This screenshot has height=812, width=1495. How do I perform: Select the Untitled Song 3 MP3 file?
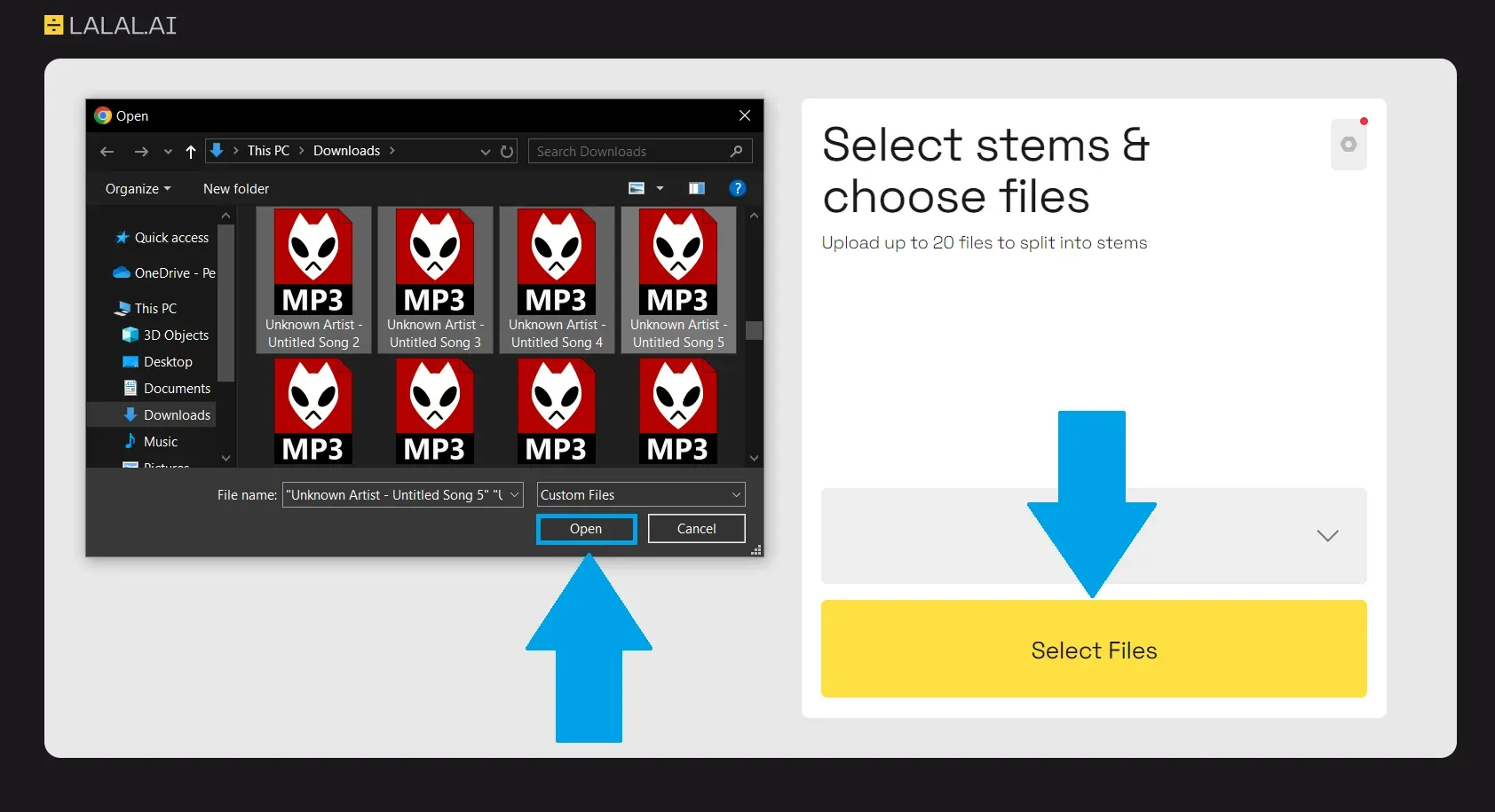coord(435,280)
